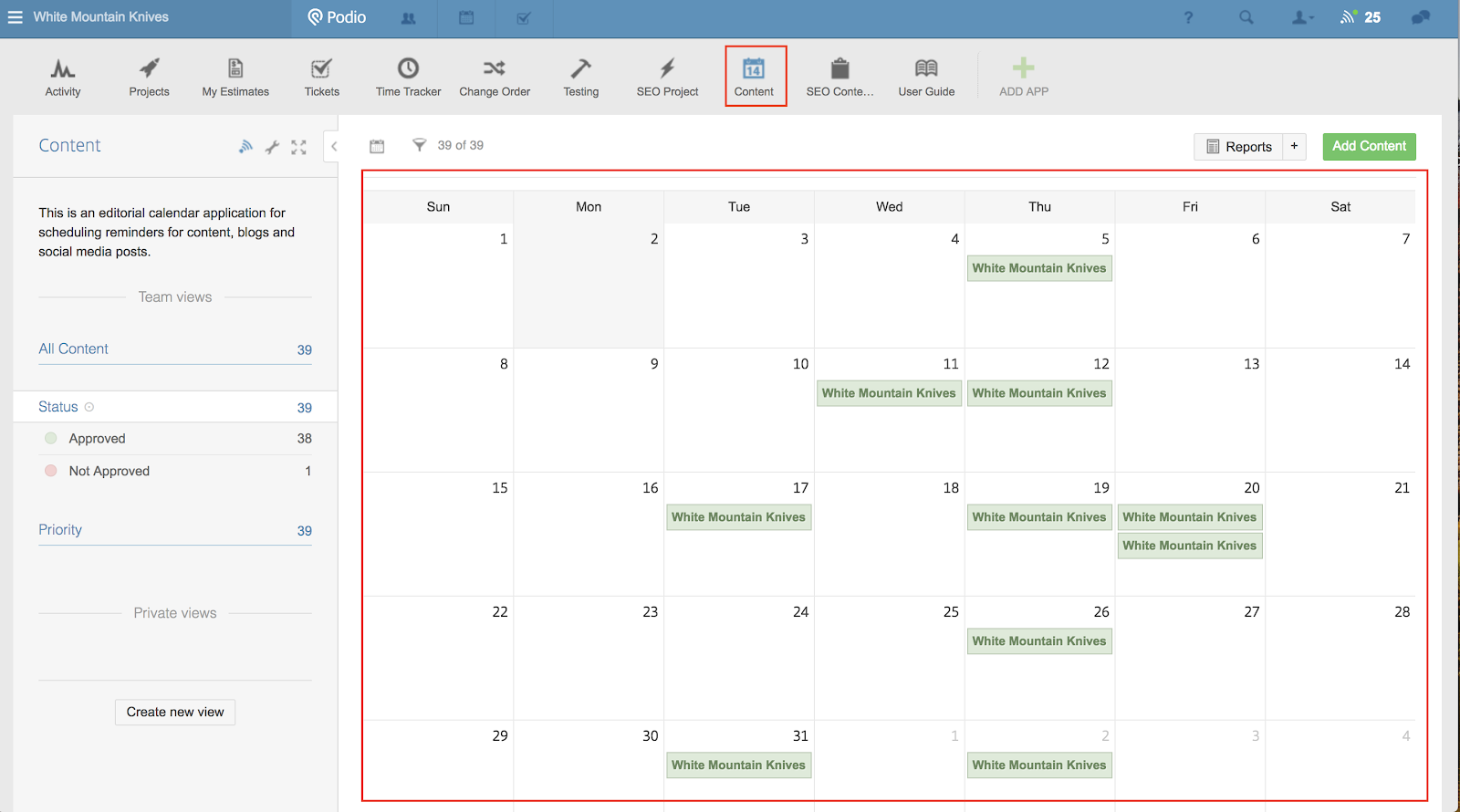1460x812 pixels.
Task: Open the global calendar icon in top bar
Action: (x=466, y=17)
